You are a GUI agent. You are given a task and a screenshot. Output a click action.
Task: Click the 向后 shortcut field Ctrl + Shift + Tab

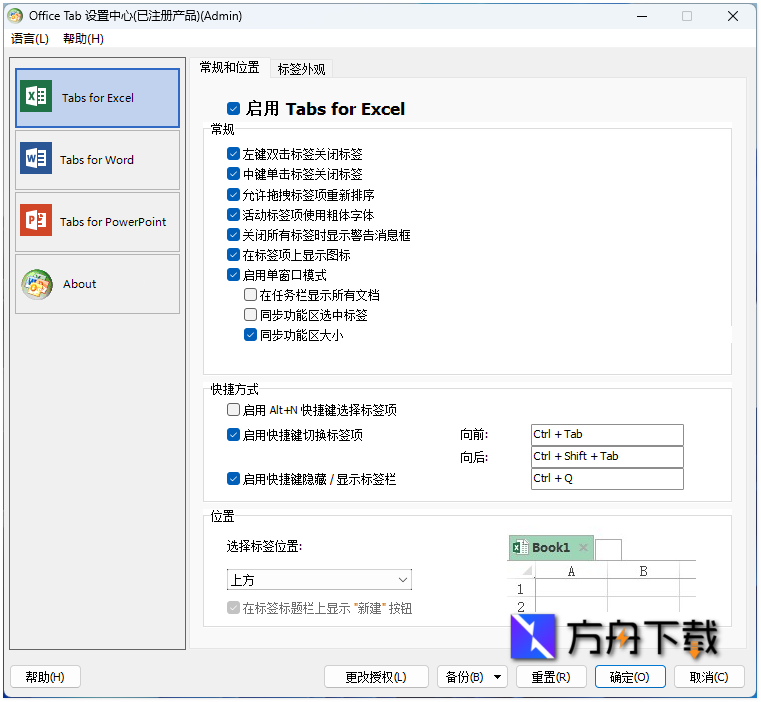tap(607, 456)
